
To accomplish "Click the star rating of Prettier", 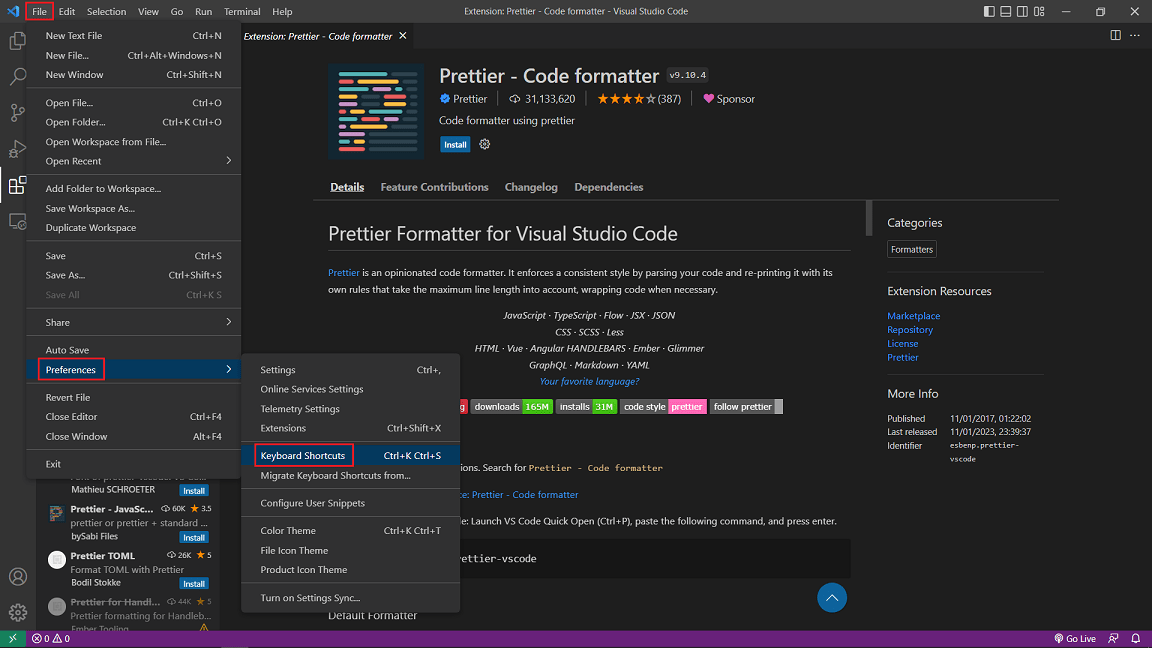I will click(x=638, y=98).
